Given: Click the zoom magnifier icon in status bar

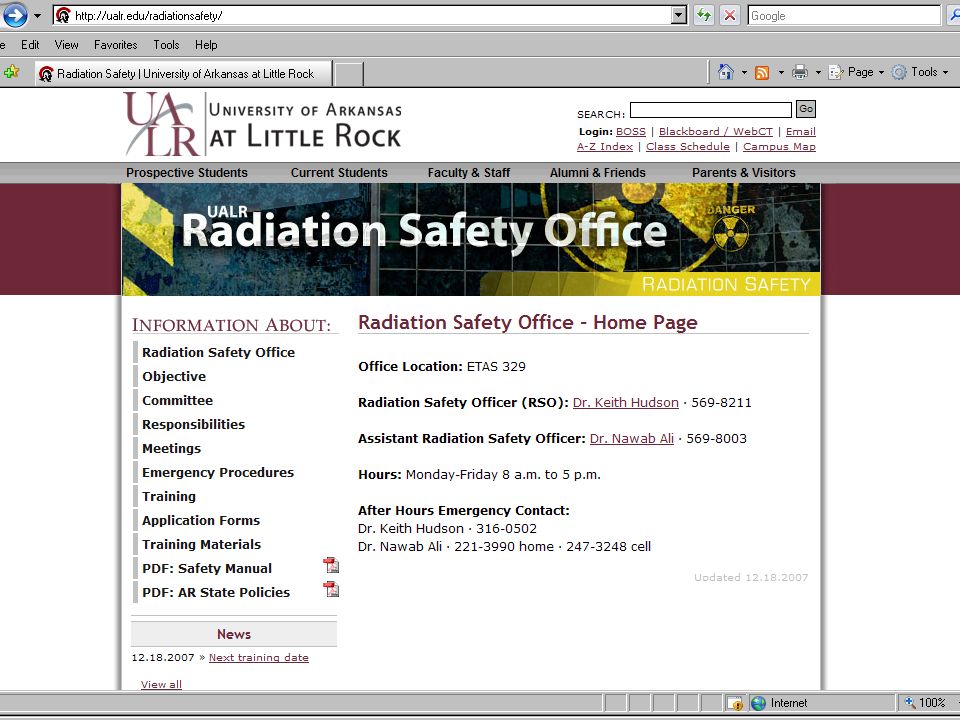Looking at the screenshot, I should 910,702.
